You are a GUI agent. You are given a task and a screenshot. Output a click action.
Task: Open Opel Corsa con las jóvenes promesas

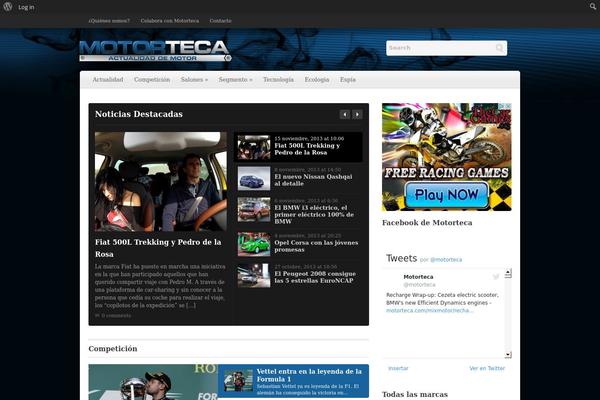tap(316, 246)
